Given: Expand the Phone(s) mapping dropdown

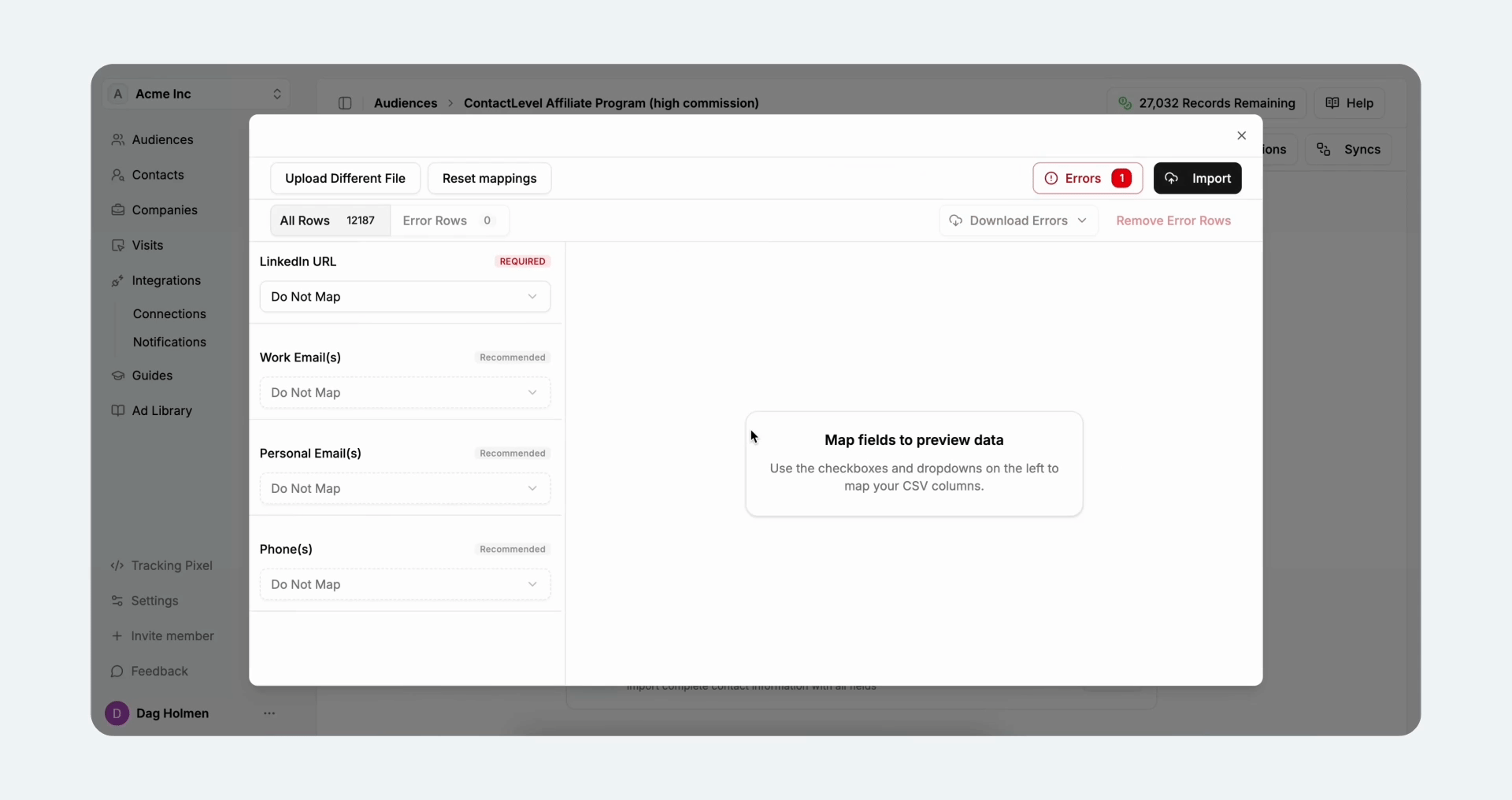Looking at the screenshot, I should coord(405,584).
